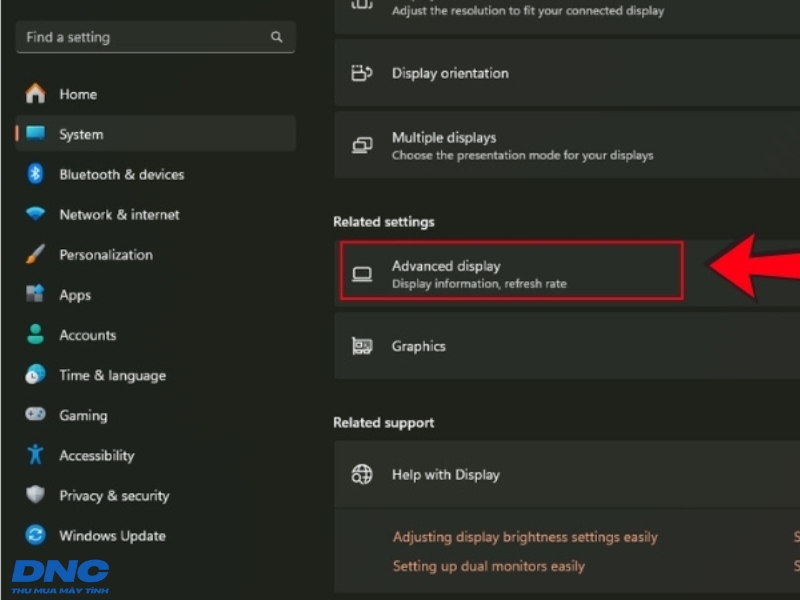Go to Network & internet

156,214
